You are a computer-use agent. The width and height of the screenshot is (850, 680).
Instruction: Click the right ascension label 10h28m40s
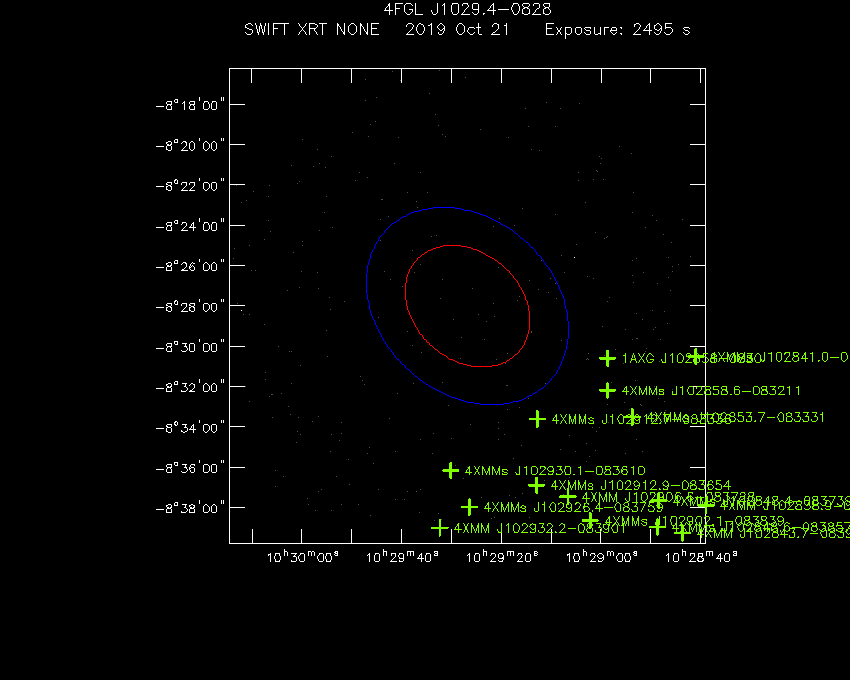[x=701, y=556]
